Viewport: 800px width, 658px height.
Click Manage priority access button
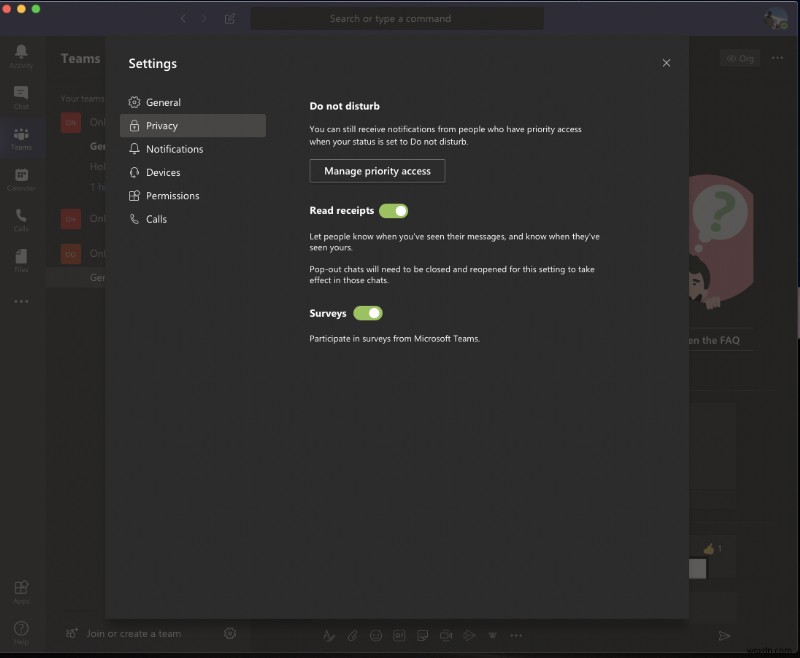[x=377, y=171]
